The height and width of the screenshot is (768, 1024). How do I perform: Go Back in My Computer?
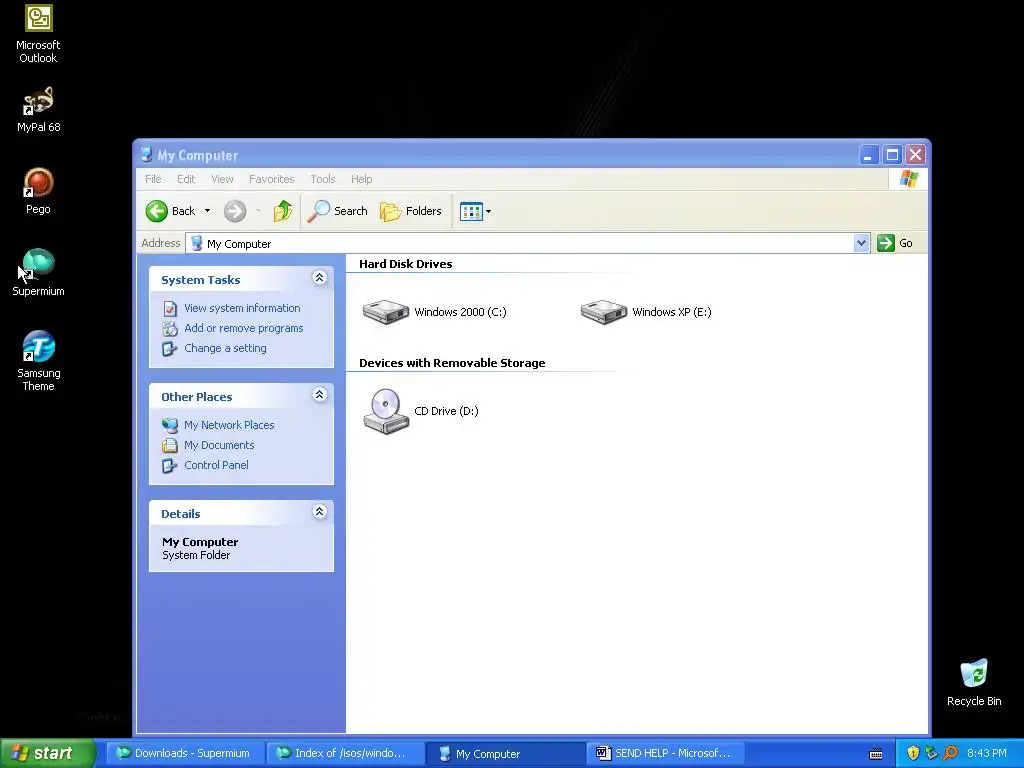pos(170,211)
